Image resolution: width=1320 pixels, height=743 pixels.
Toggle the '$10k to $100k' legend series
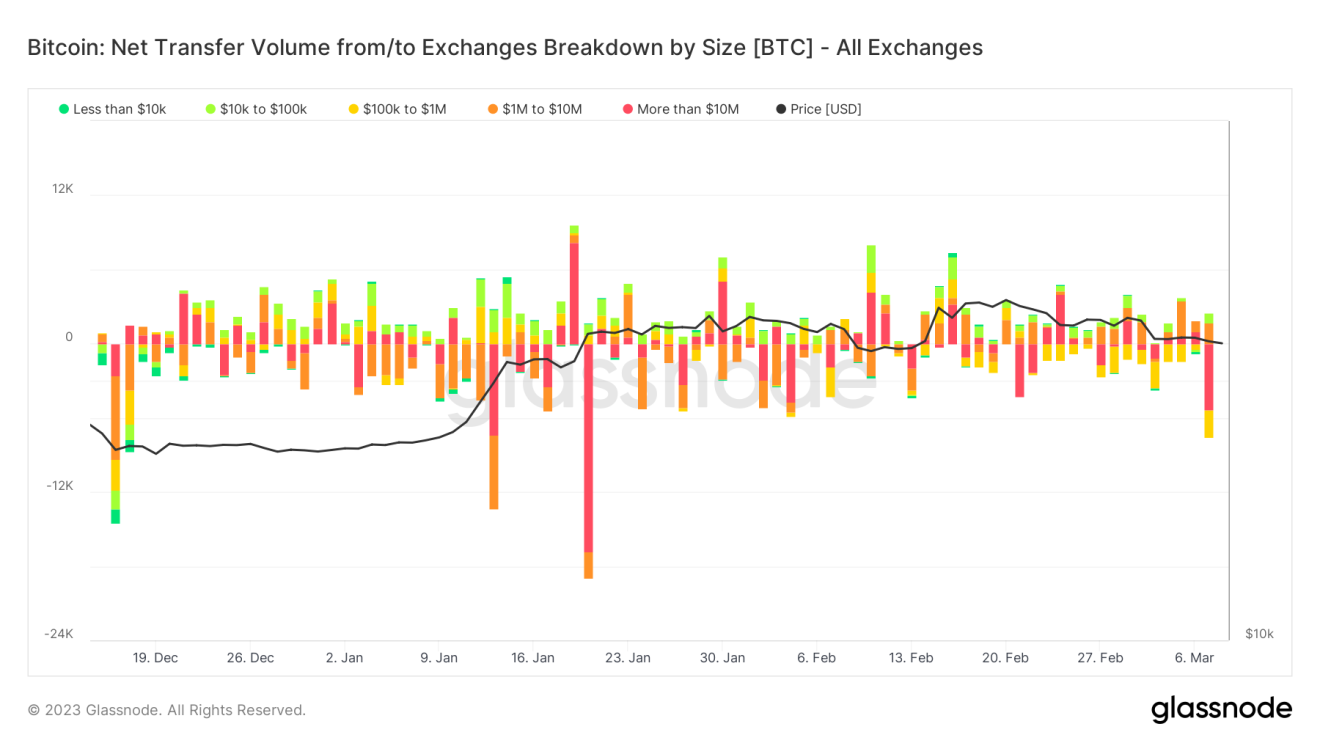click(x=256, y=109)
